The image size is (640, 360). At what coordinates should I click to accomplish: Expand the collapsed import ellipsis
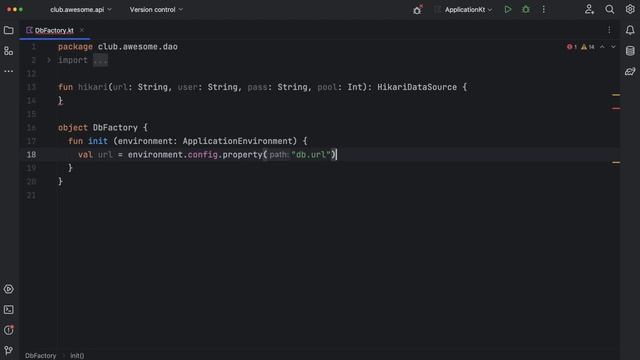(x=100, y=60)
